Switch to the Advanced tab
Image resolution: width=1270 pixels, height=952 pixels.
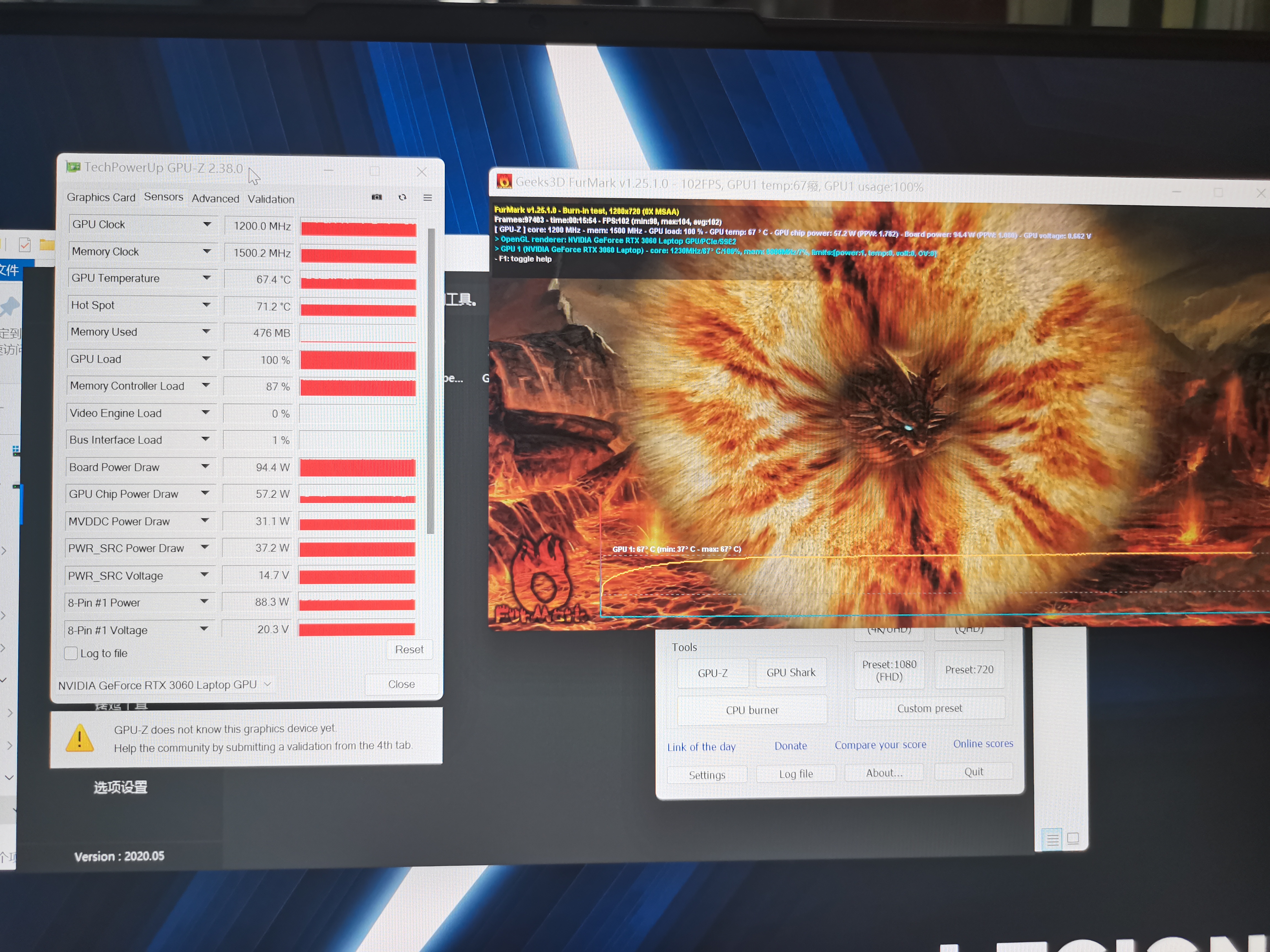(215, 199)
